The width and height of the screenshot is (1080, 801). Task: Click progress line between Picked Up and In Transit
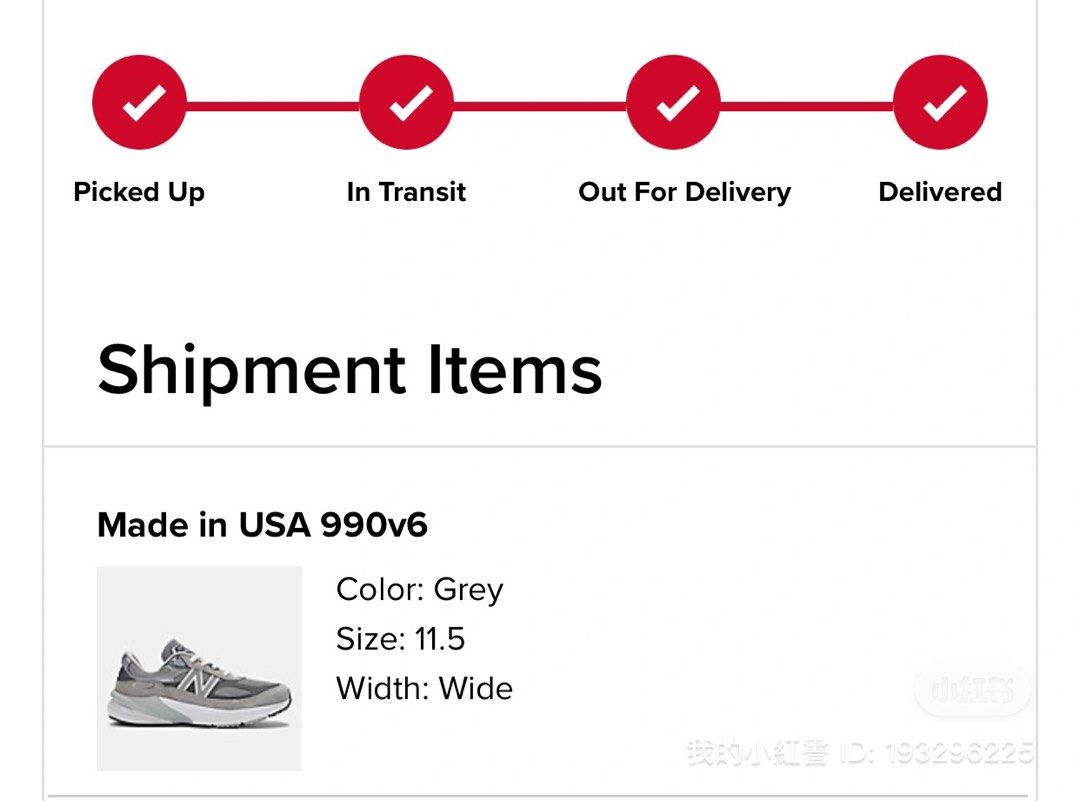(273, 106)
